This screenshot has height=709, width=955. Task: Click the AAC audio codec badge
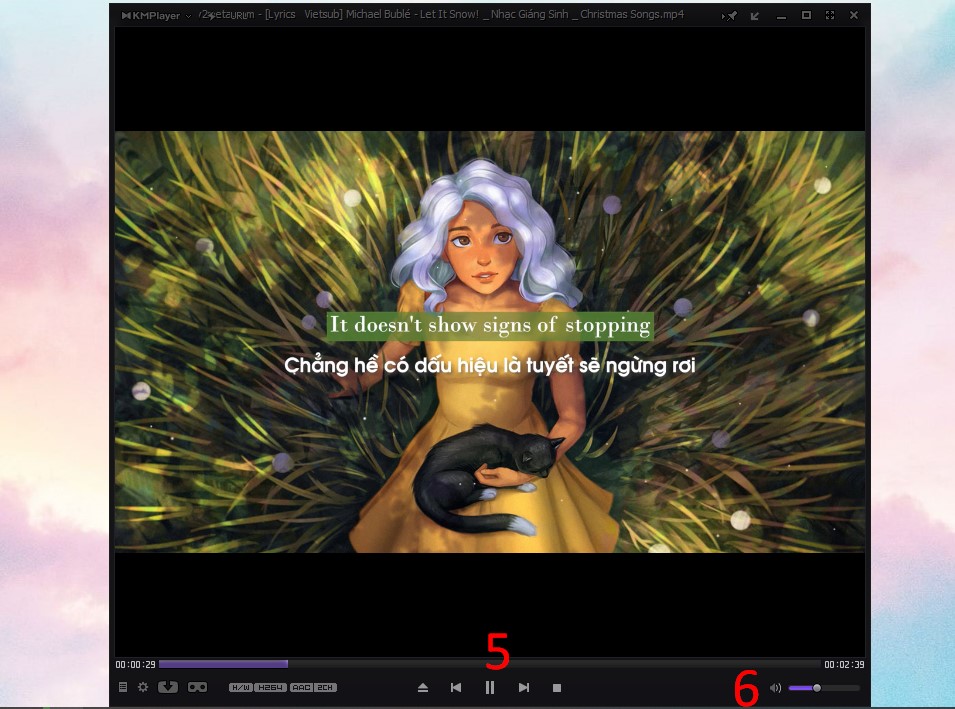coord(301,688)
